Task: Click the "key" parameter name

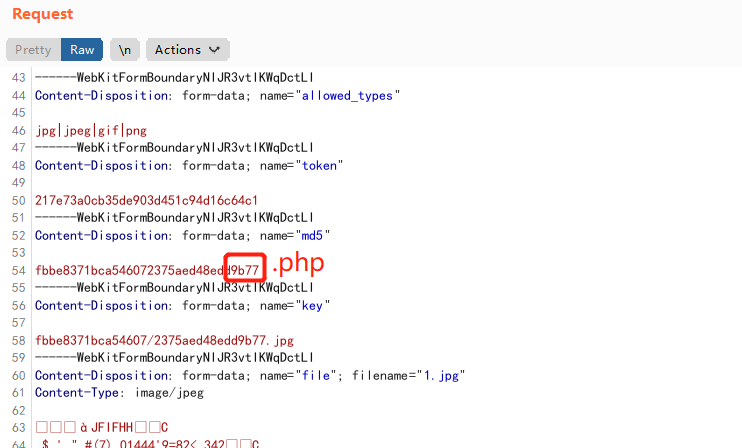Action: click(312, 306)
